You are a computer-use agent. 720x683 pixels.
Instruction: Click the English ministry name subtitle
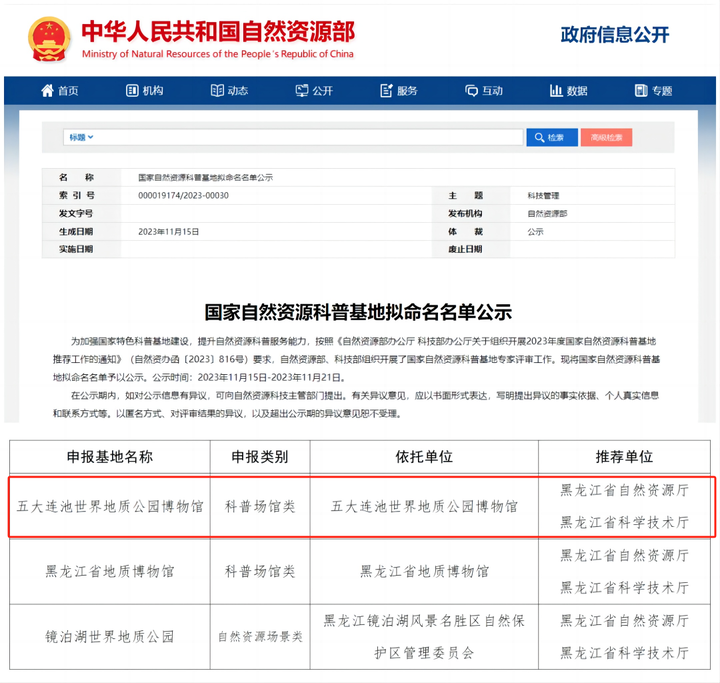coord(218,54)
